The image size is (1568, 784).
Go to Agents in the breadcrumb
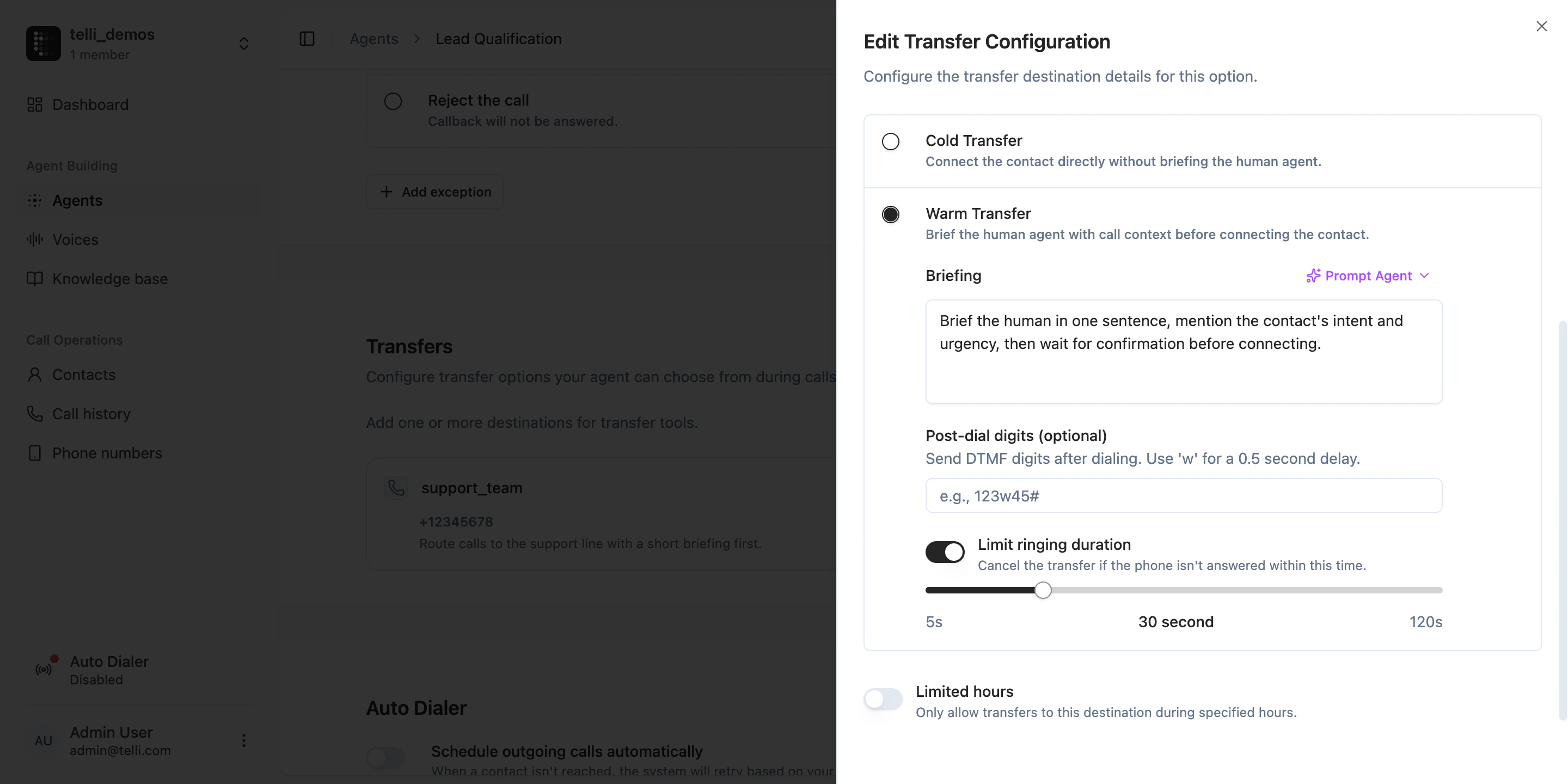pyautogui.click(x=373, y=38)
